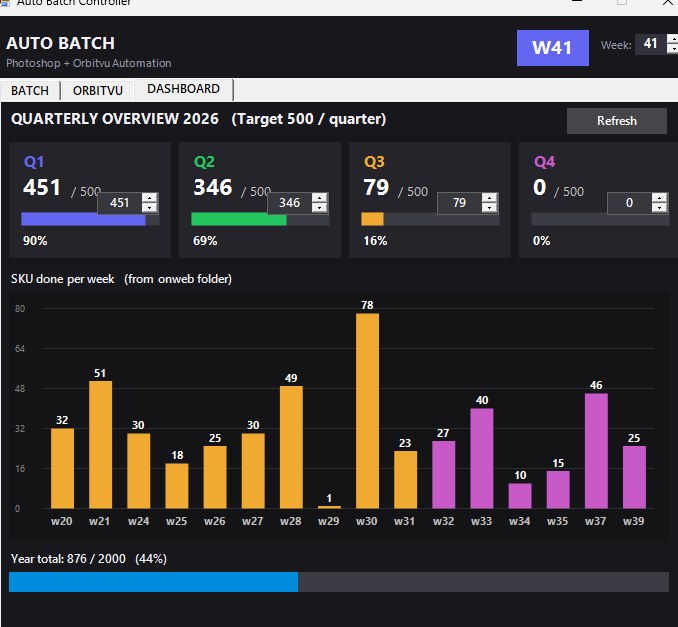Decrease Q2 value with down arrow
This screenshot has width=678, height=627.
(x=320, y=208)
